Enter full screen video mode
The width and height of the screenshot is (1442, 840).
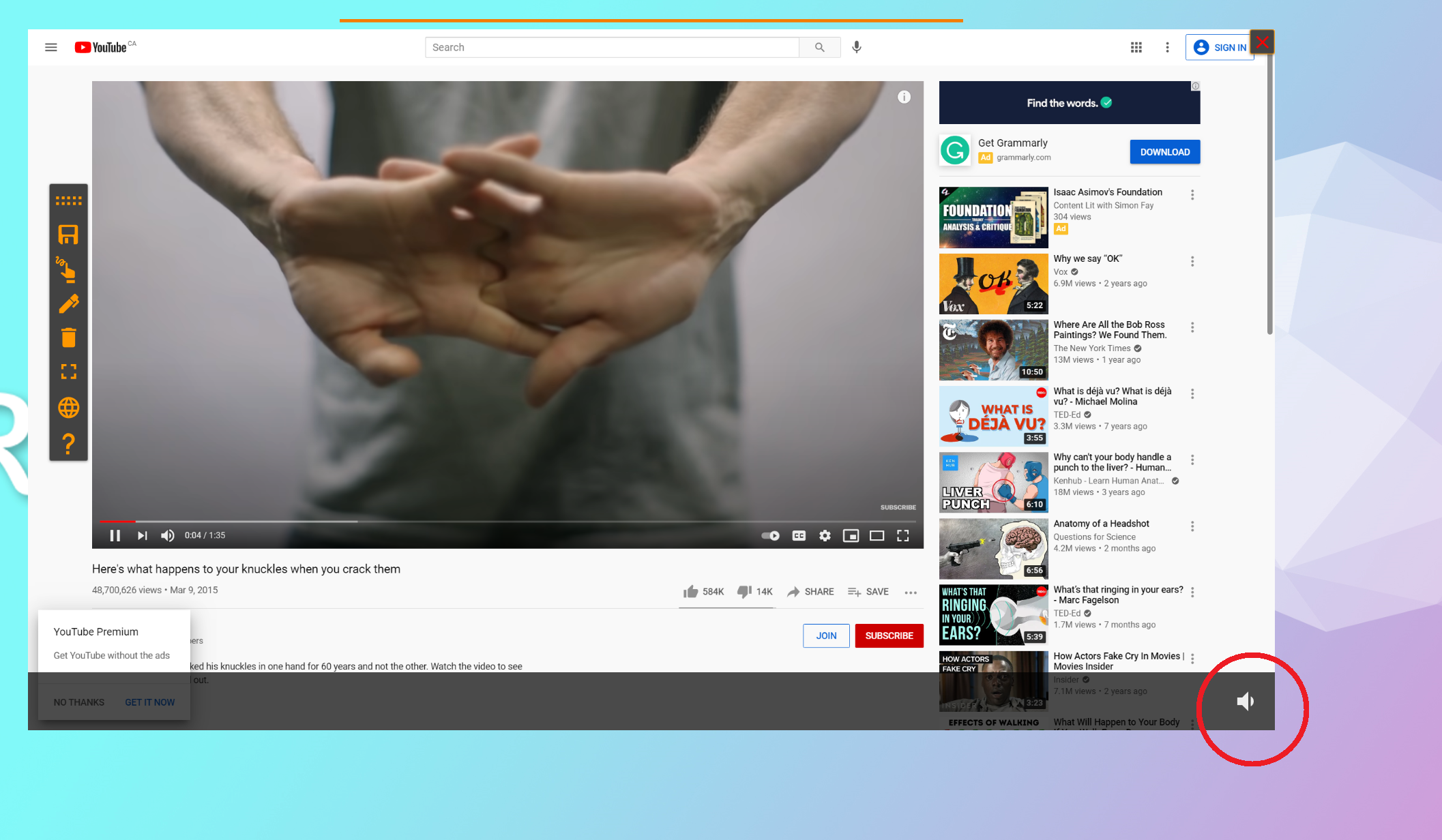[x=903, y=536]
